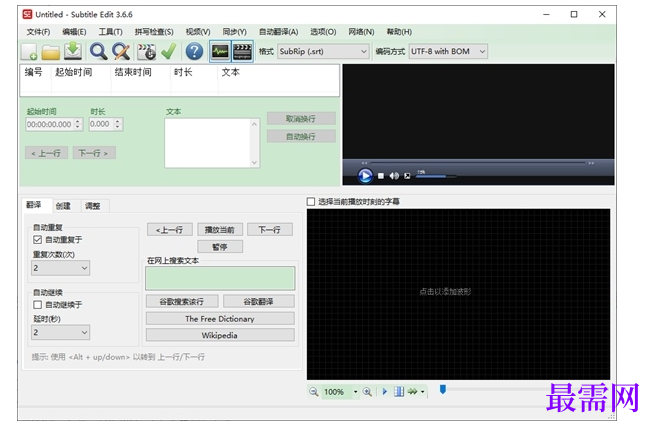Screen dimensions: 658x429
Task: Click the waveform center/columns icon
Action: (399, 392)
